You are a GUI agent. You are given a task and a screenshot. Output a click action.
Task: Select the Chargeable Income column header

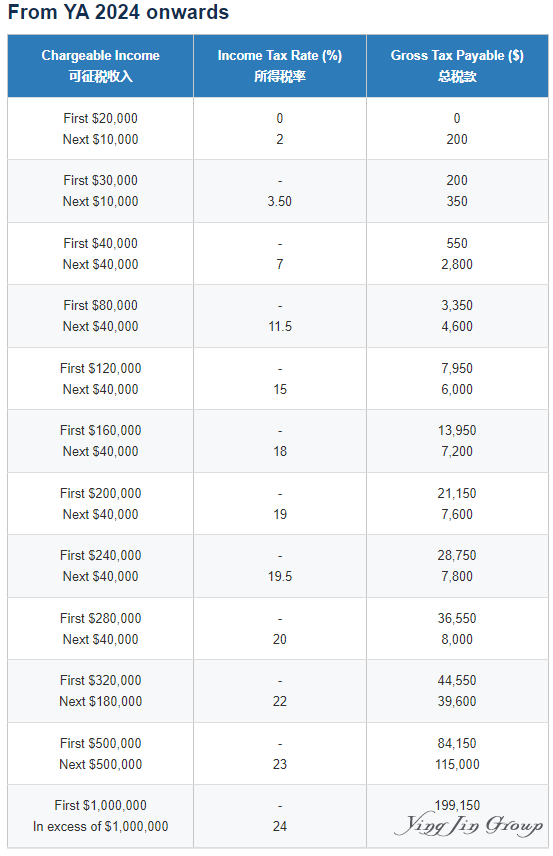[x=100, y=66]
